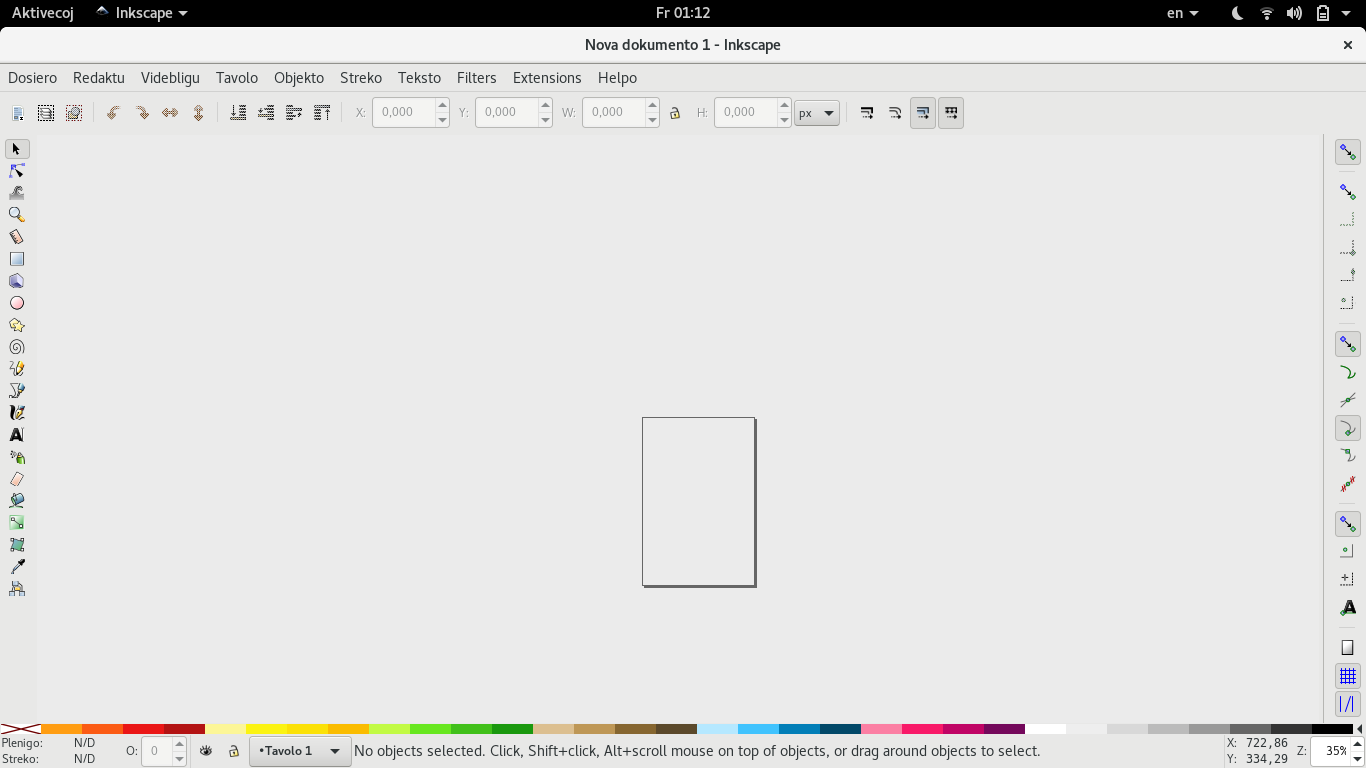Toggle move patterns with objects

tap(951, 113)
